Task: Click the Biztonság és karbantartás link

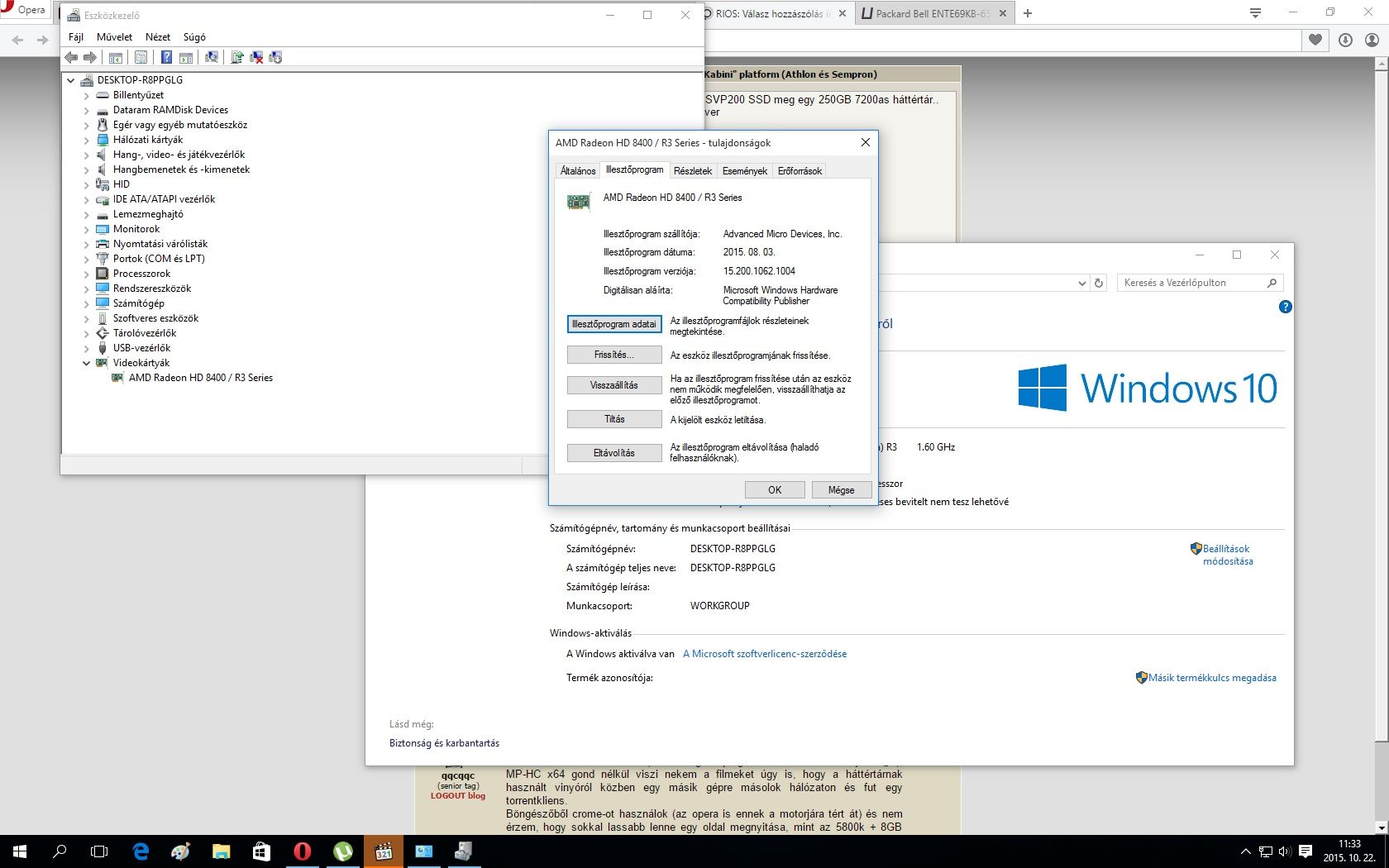Action: coord(444,743)
